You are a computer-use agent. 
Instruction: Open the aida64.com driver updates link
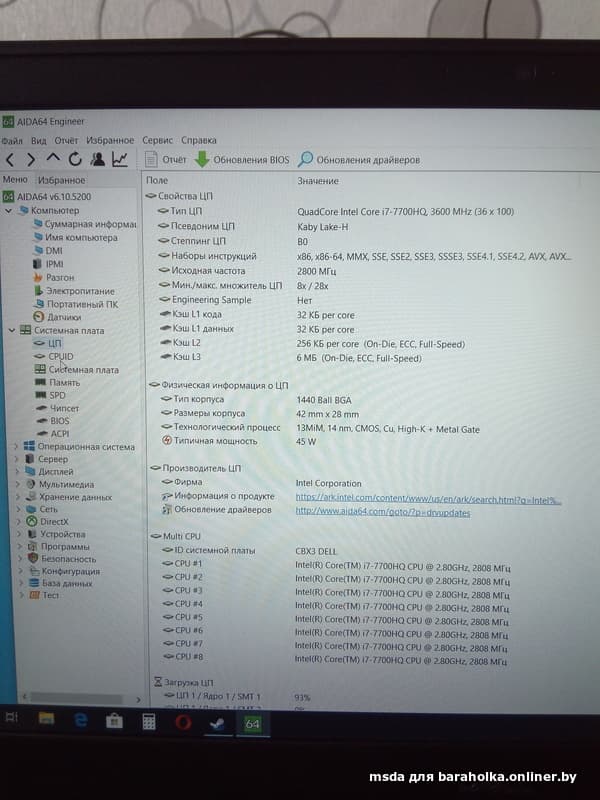(383, 512)
